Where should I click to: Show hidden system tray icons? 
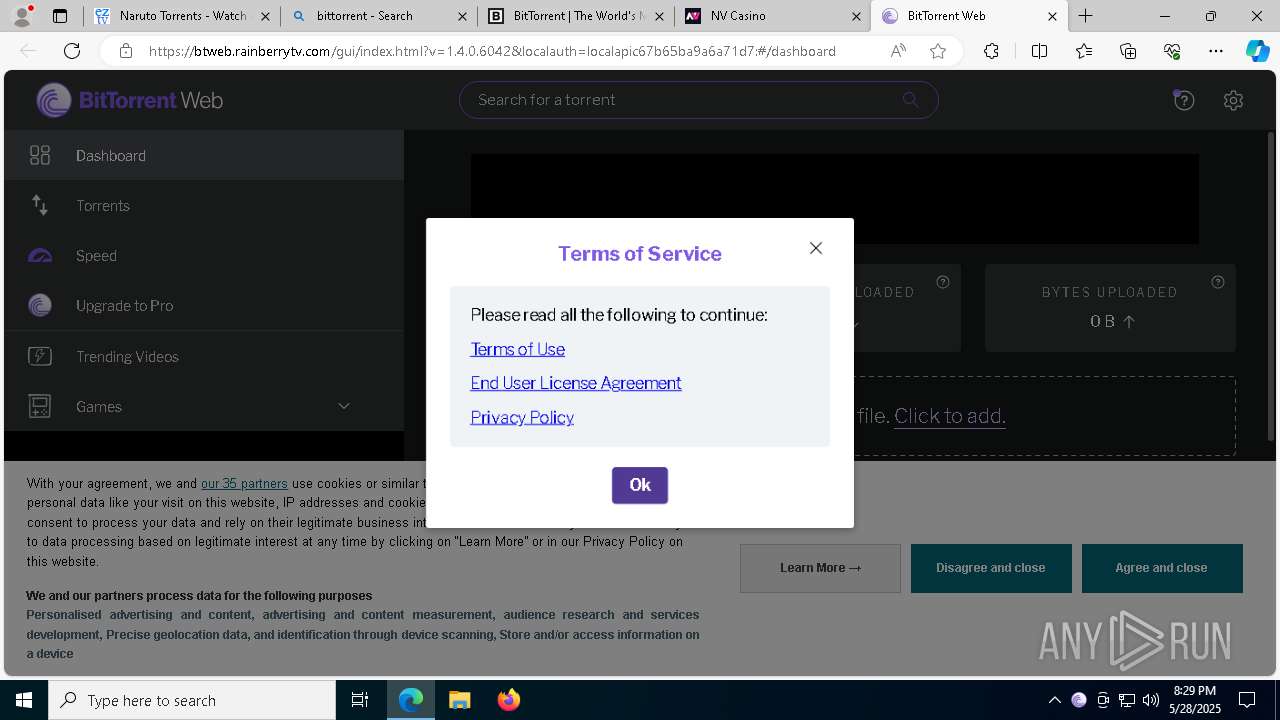(1054, 700)
